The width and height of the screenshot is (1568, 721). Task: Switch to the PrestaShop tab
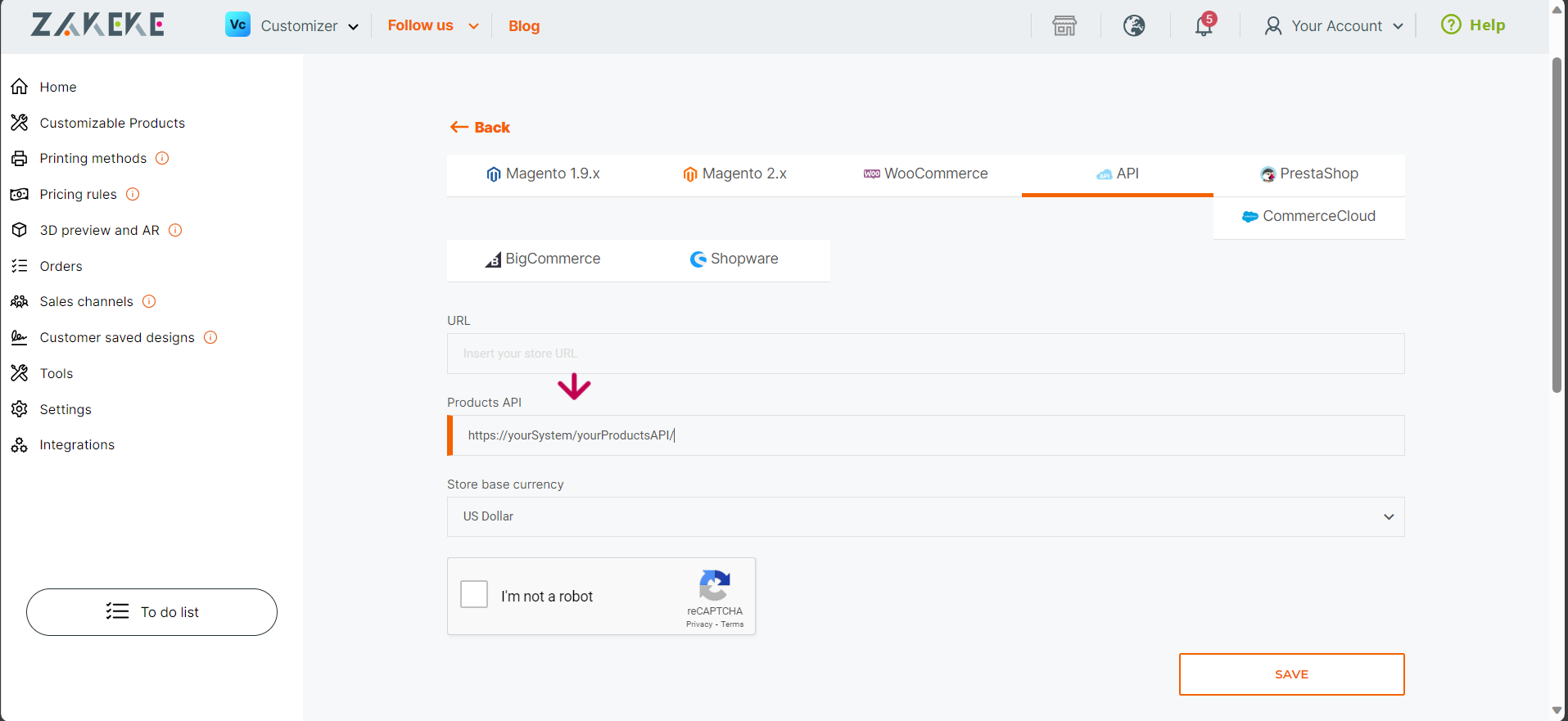pyautogui.click(x=1309, y=174)
